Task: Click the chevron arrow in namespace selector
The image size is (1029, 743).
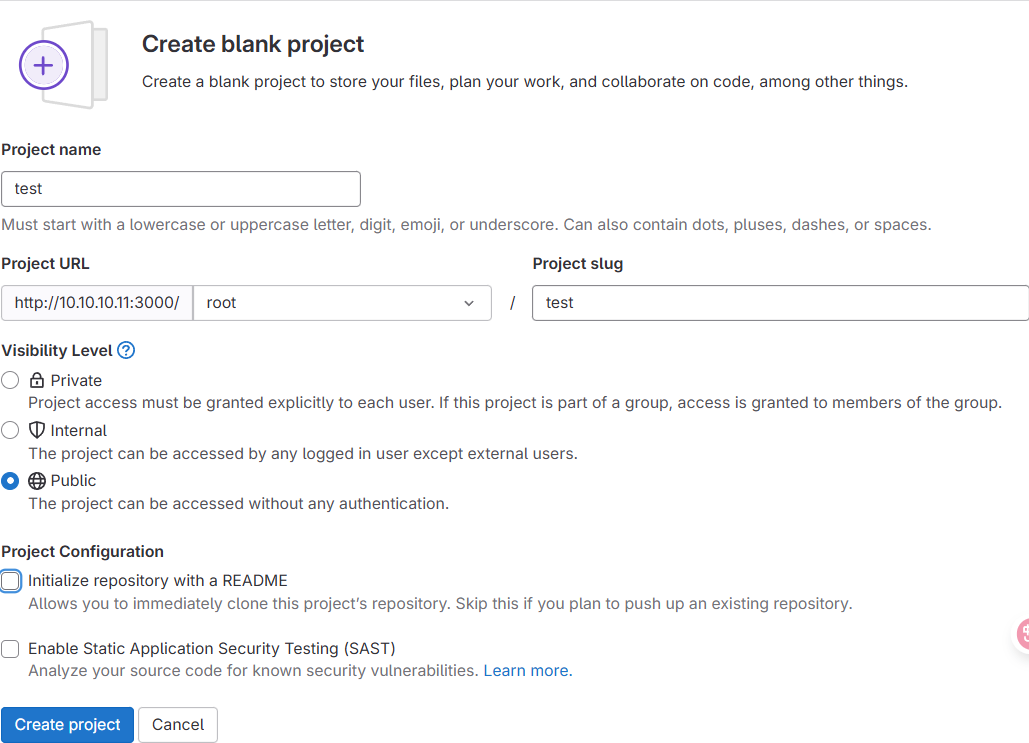Action: tap(469, 303)
